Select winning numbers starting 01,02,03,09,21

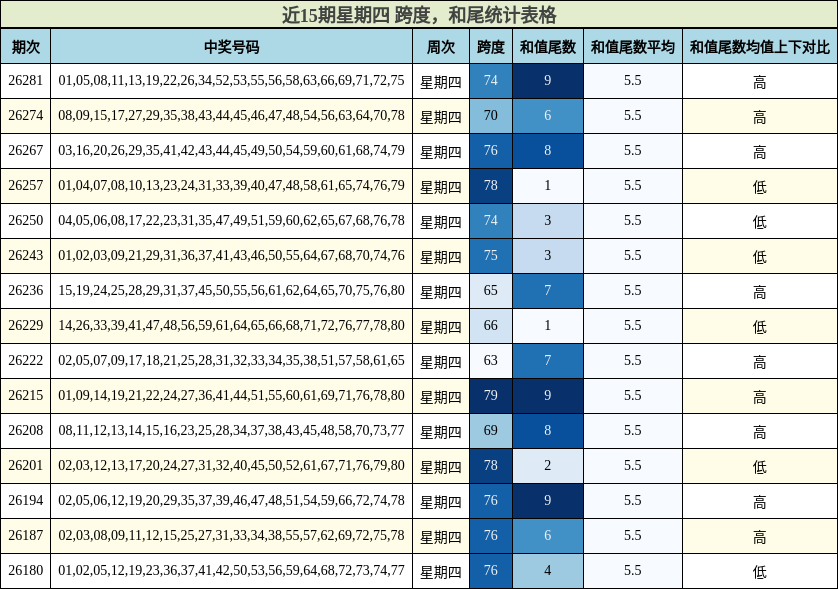click(231, 255)
